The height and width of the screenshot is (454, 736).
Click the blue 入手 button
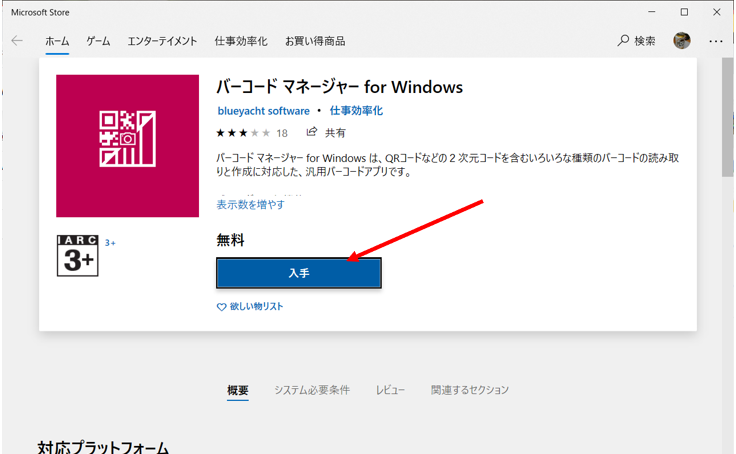click(299, 273)
